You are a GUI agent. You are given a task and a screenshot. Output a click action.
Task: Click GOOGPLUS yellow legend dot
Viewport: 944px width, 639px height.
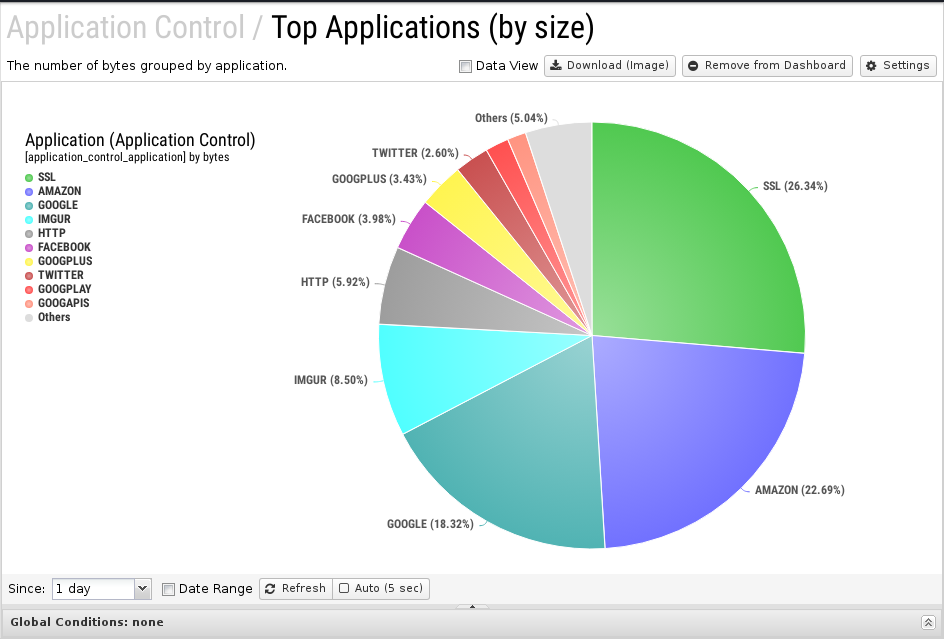29,261
